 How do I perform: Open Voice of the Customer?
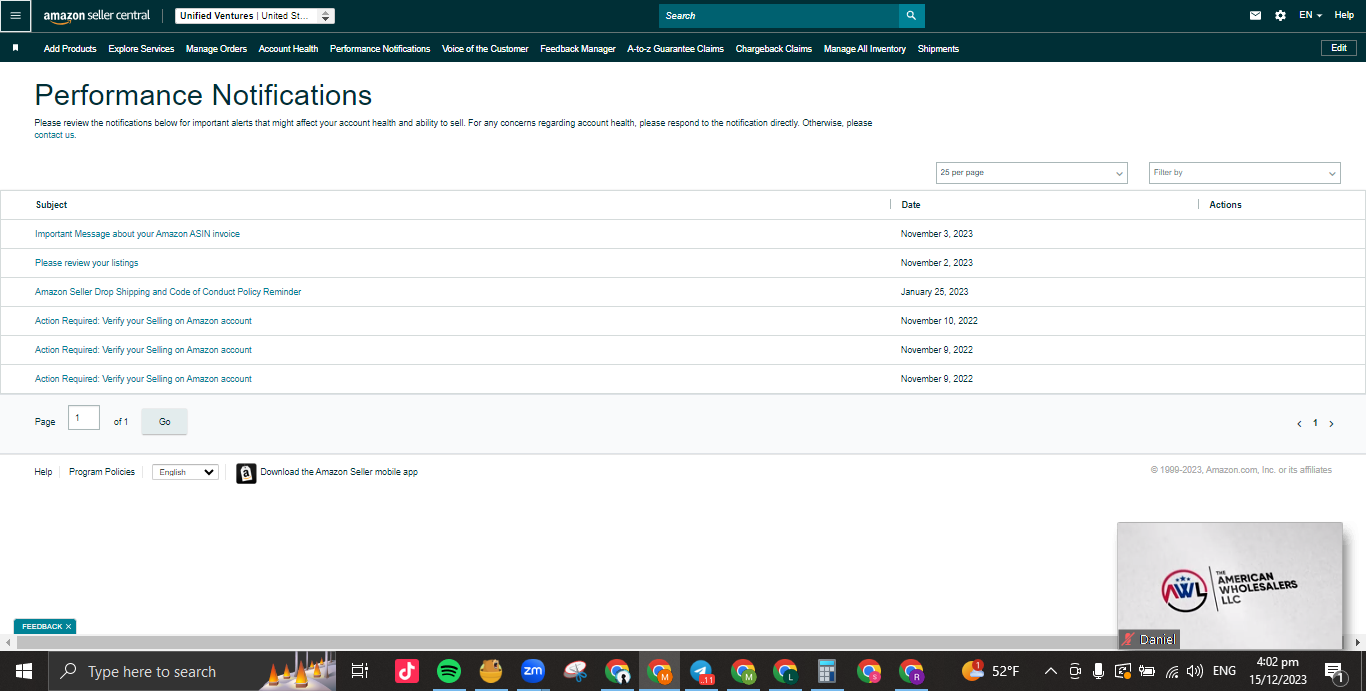click(485, 49)
